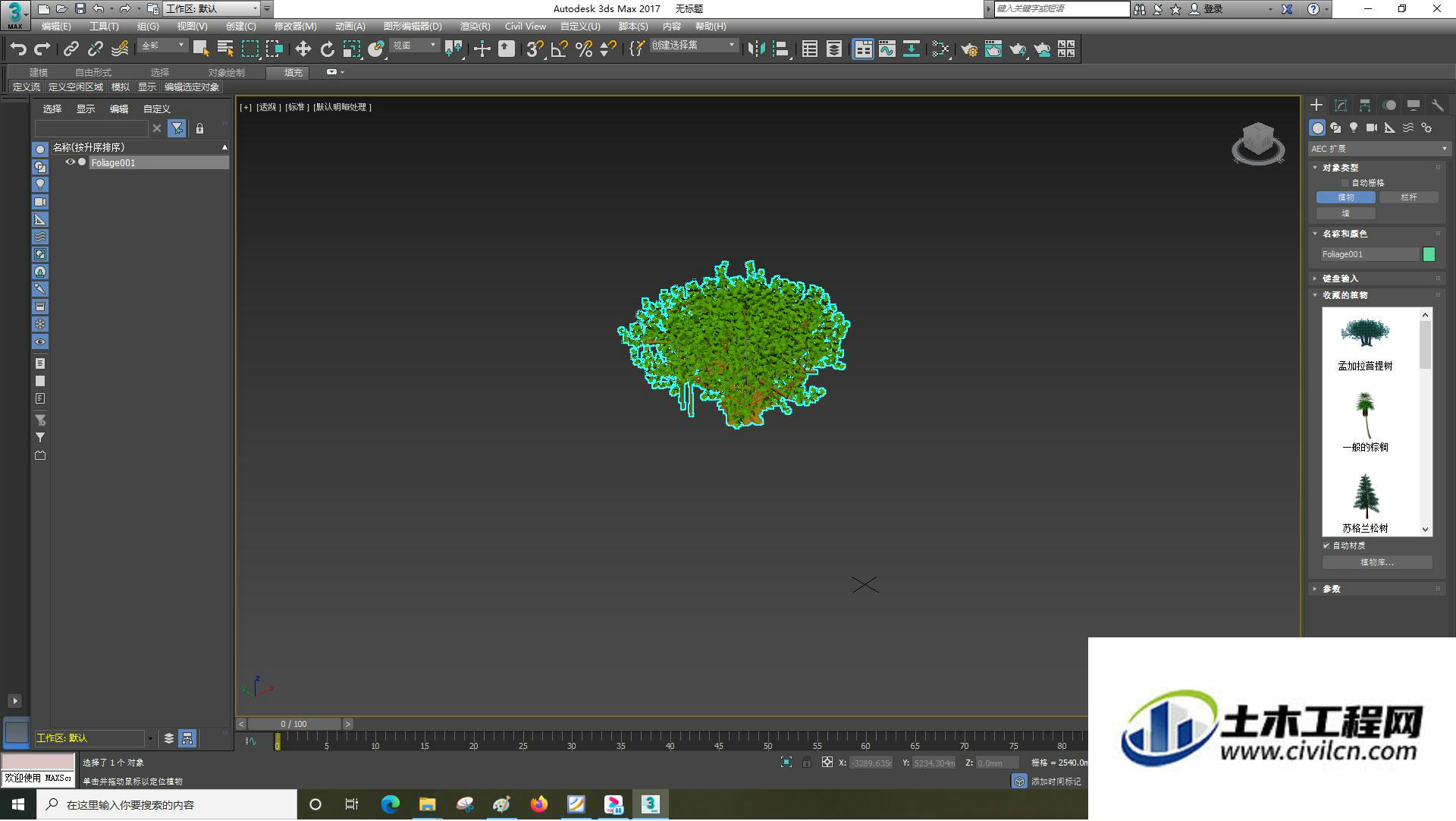Viewport: 1456px width, 821px height.
Task: Open Layer Explorer icon
Action: click(834, 49)
